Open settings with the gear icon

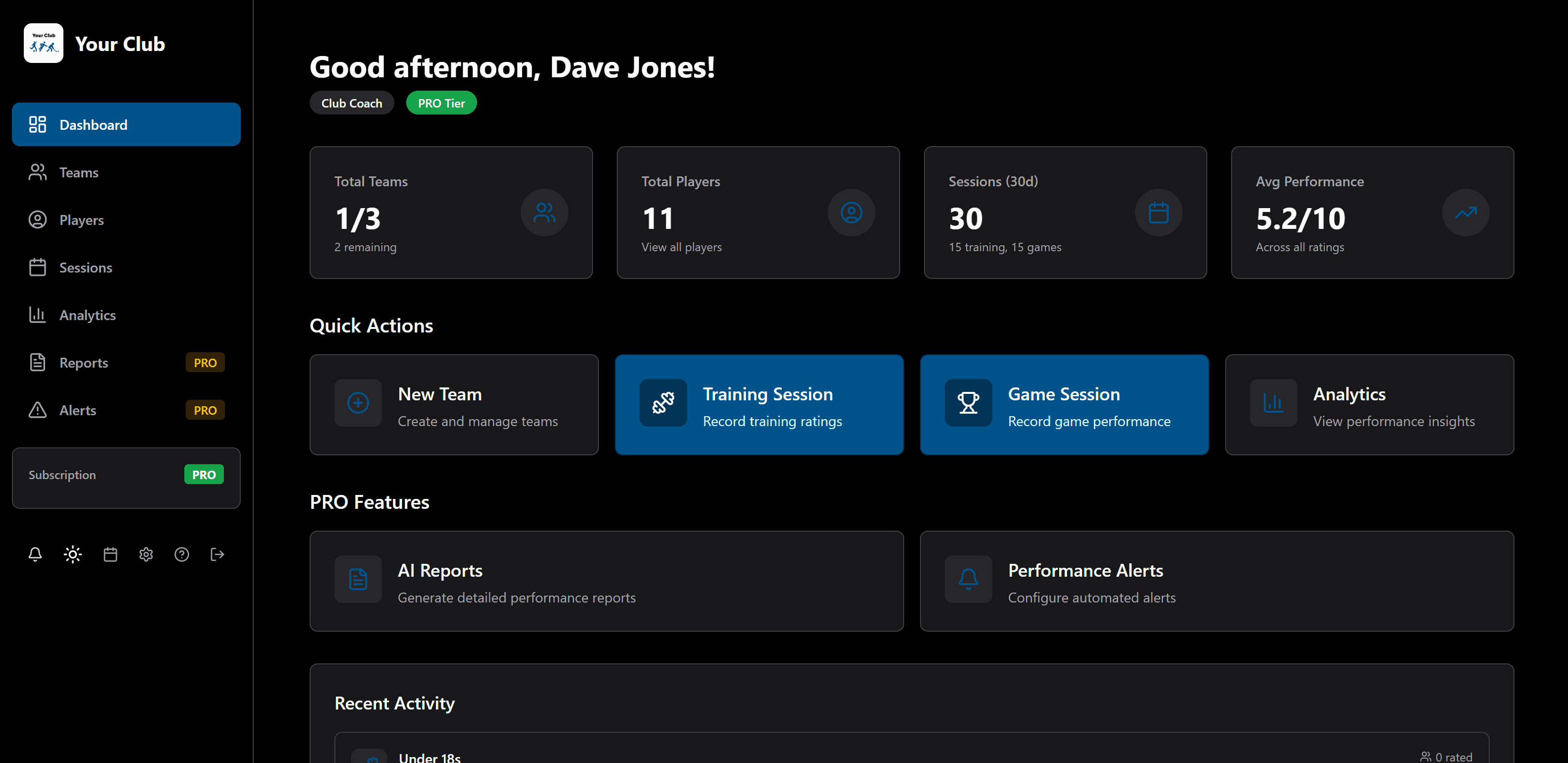pos(146,554)
